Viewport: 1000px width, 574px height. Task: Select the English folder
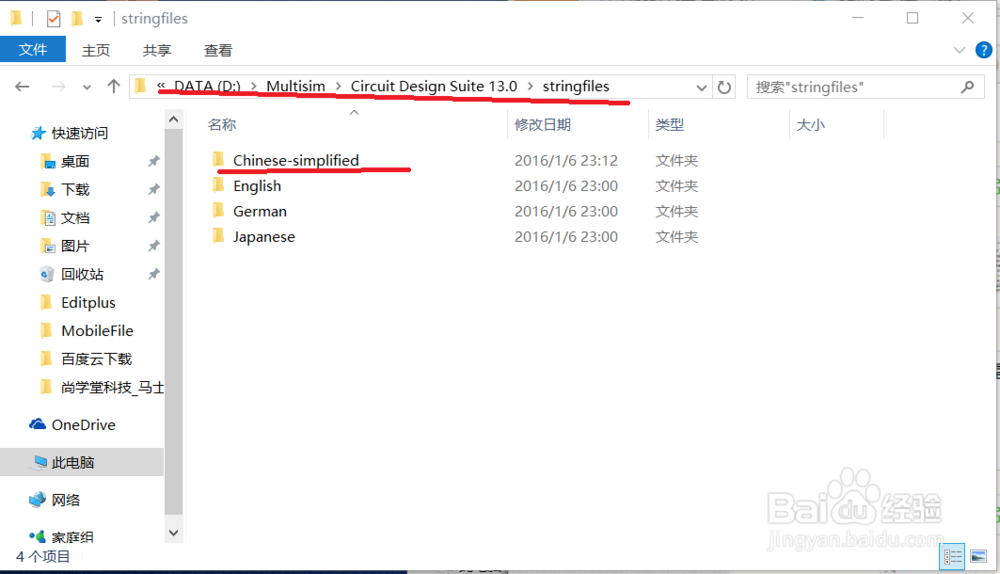coord(257,186)
